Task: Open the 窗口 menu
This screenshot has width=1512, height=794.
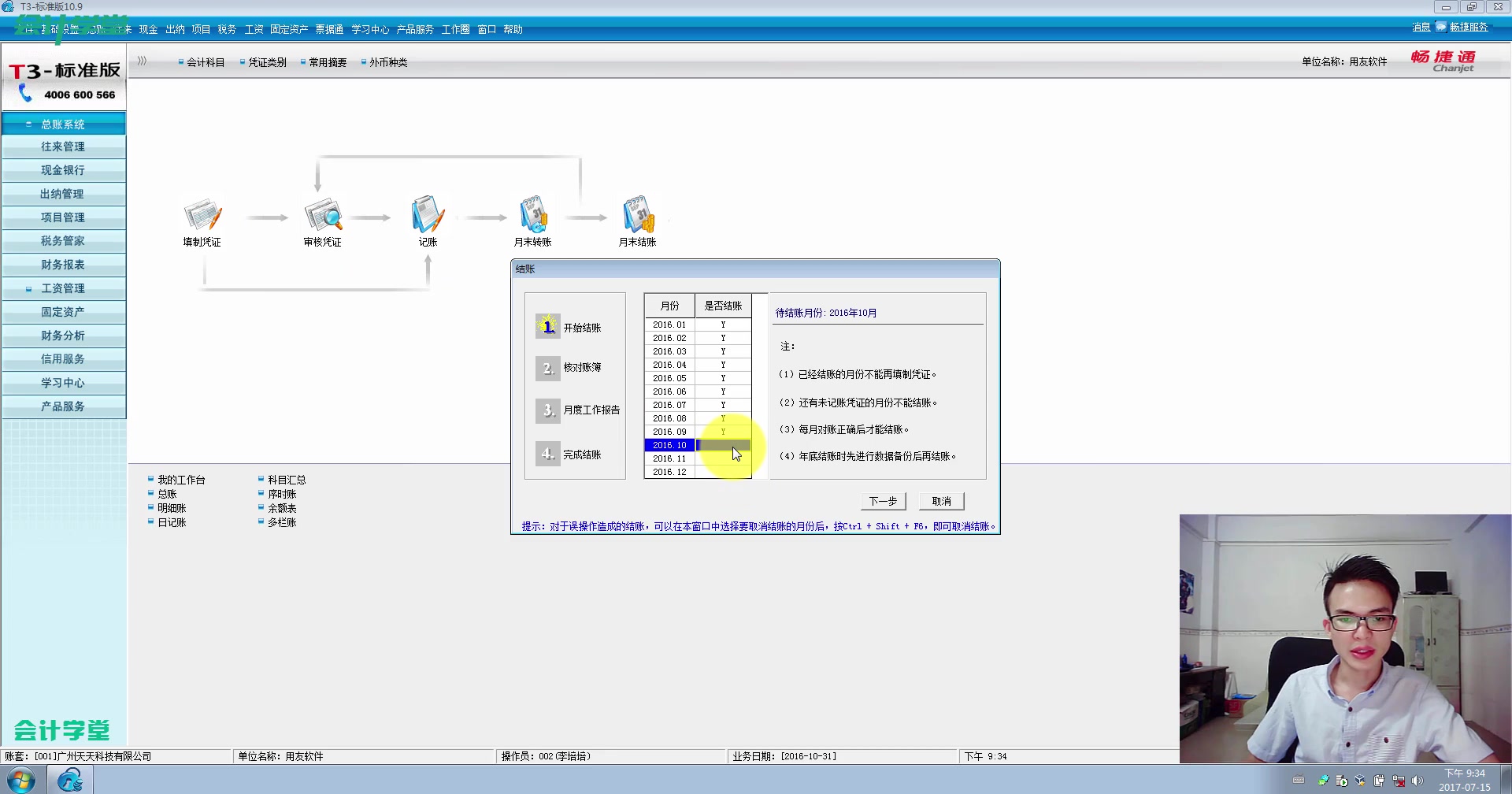Action: (487, 29)
